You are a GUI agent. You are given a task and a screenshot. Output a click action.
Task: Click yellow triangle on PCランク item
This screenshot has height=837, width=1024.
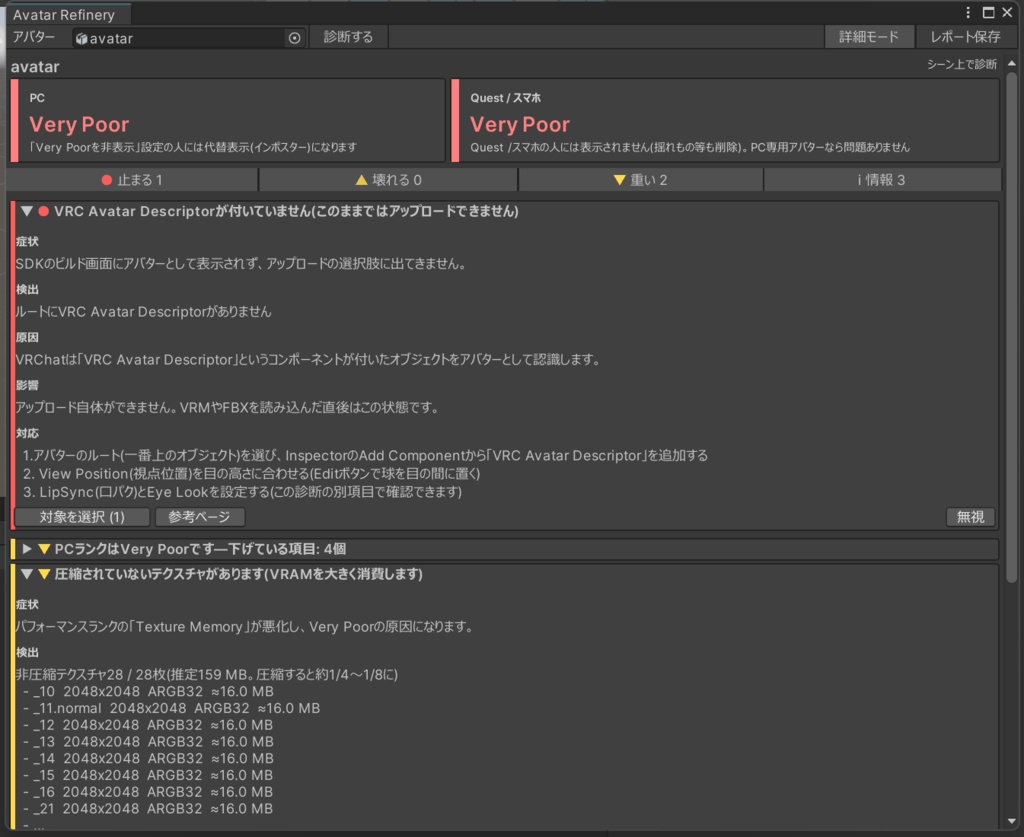(x=44, y=549)
